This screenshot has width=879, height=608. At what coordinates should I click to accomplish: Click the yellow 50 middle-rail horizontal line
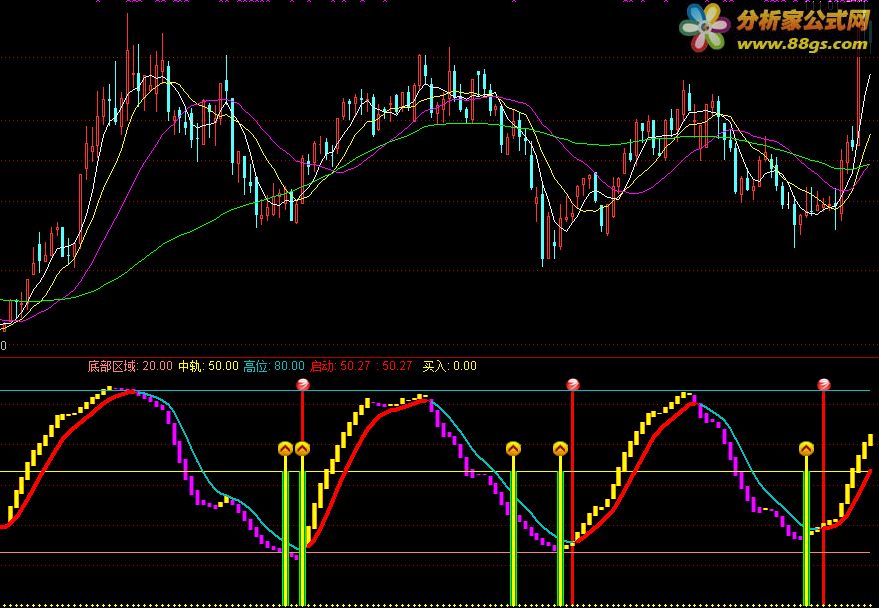coord(435,471)
